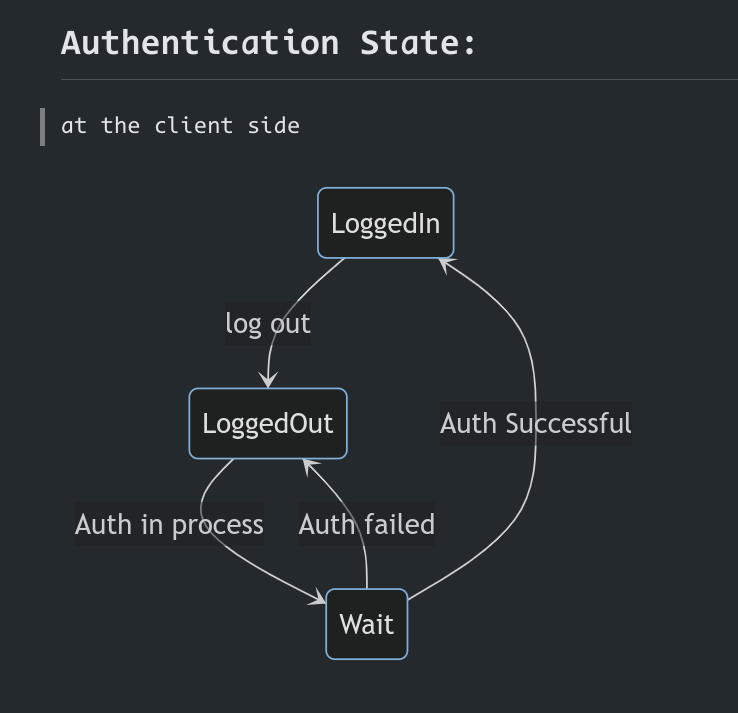Click the Wait state node
Viewport: 738px width, 713px height.
click(367, 624)
